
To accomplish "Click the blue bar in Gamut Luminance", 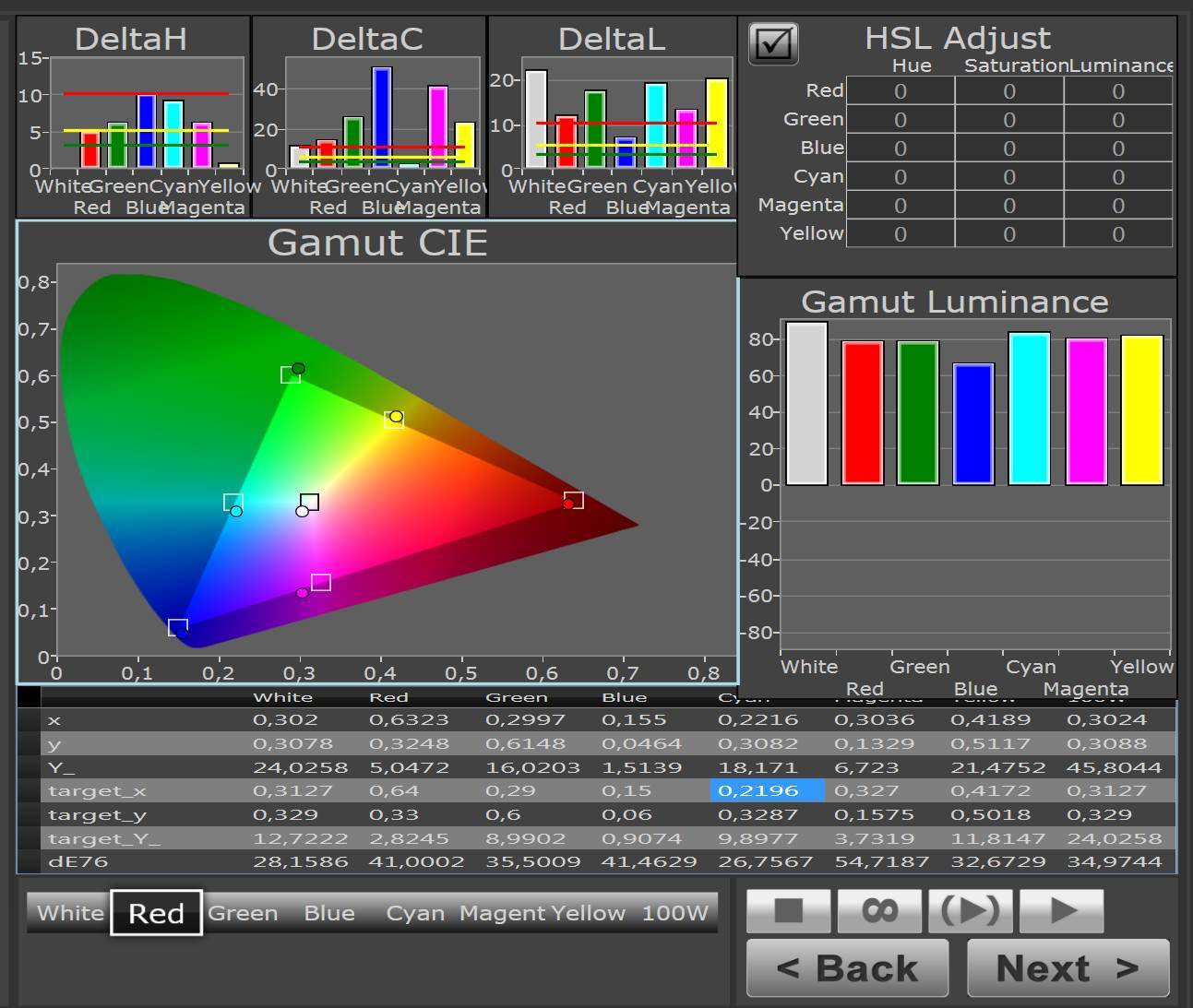I will [x=973, y=424].
